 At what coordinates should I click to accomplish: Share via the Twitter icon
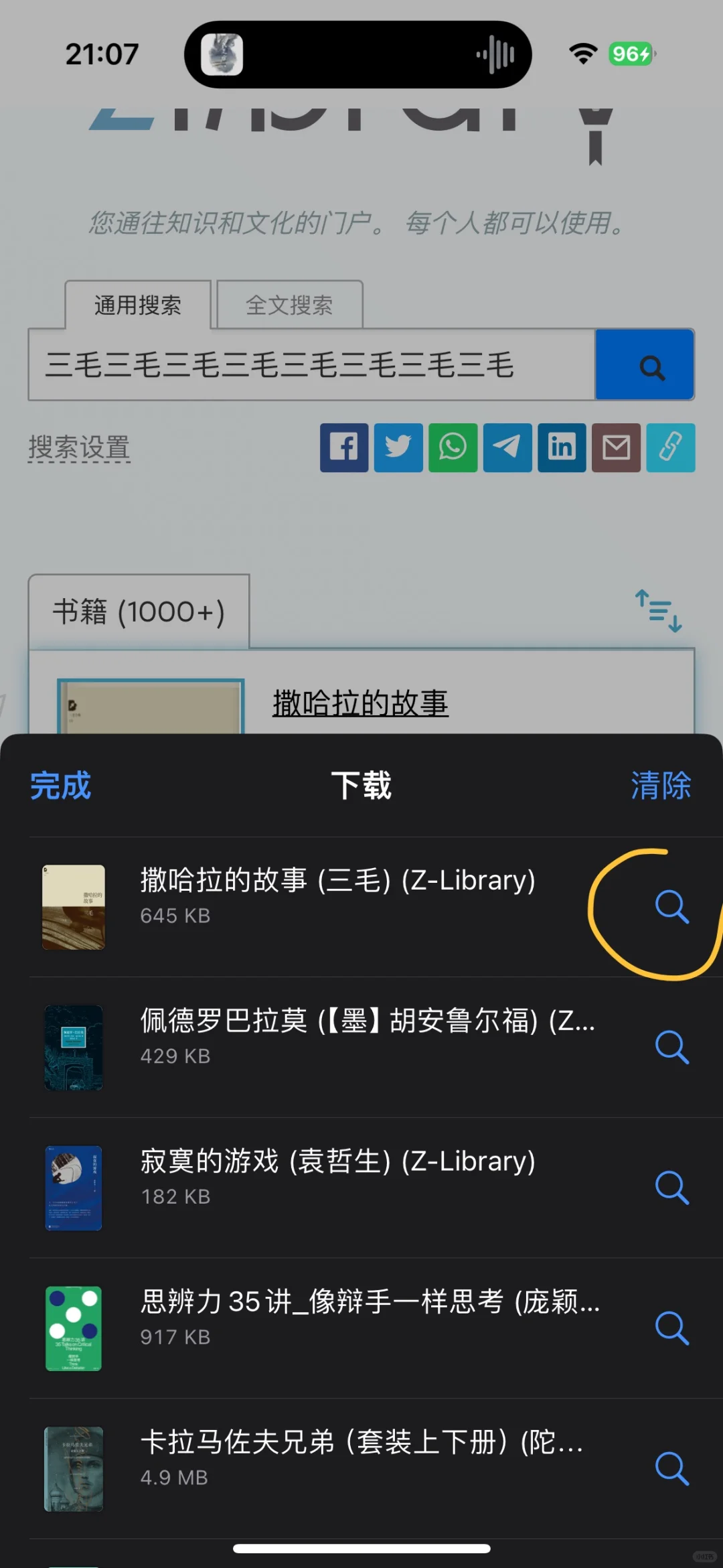pyautogui.click(x=398, y=447)
